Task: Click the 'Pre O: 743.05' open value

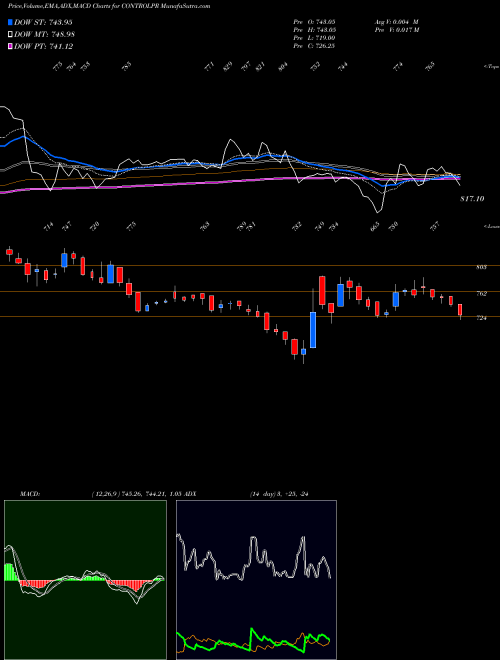Action: click(x=314, y=21)
